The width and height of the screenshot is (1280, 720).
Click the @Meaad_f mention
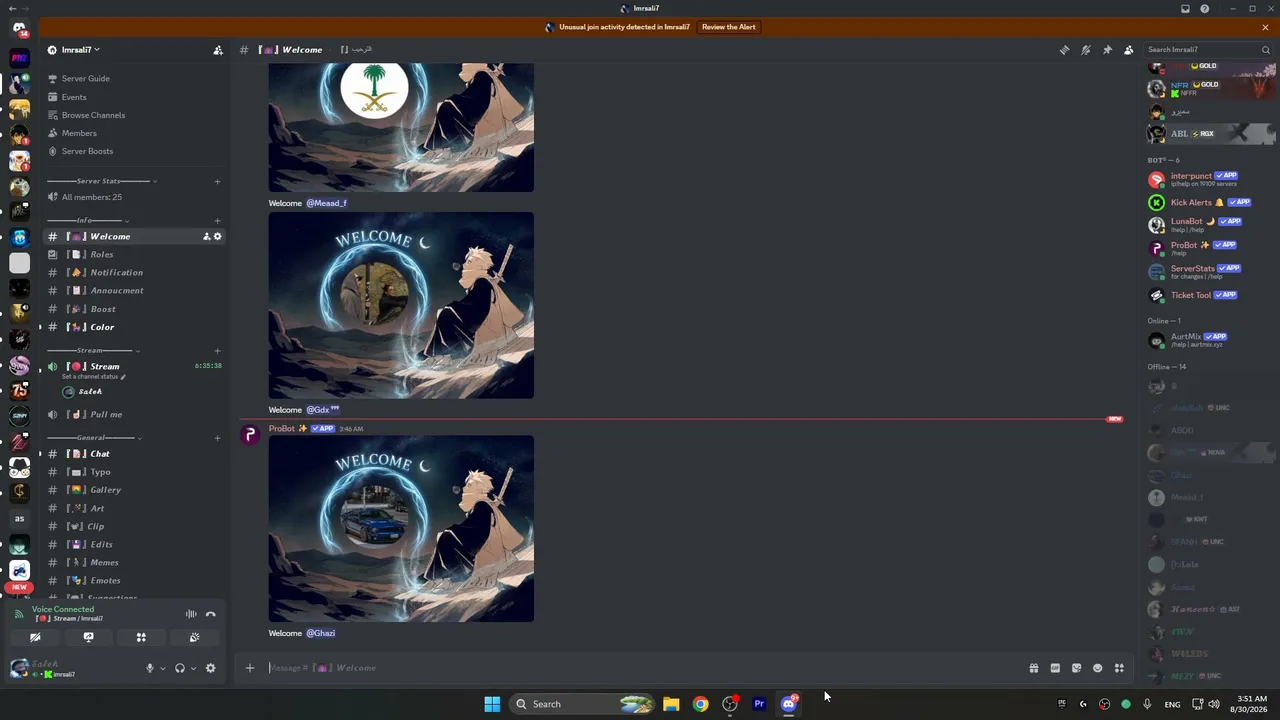(326, 203)
